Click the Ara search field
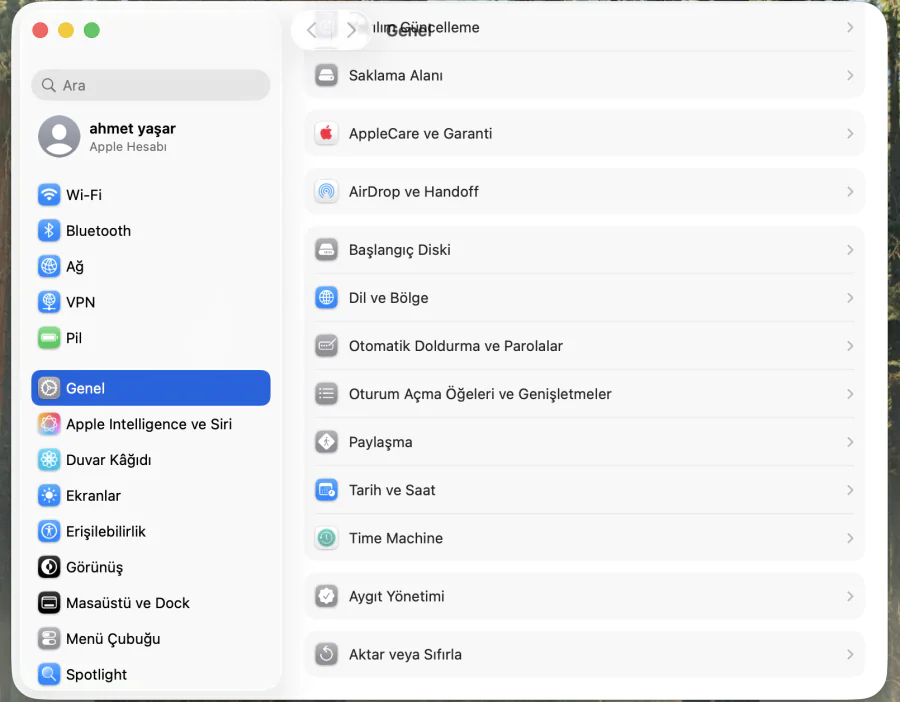 tap(150, 85)
